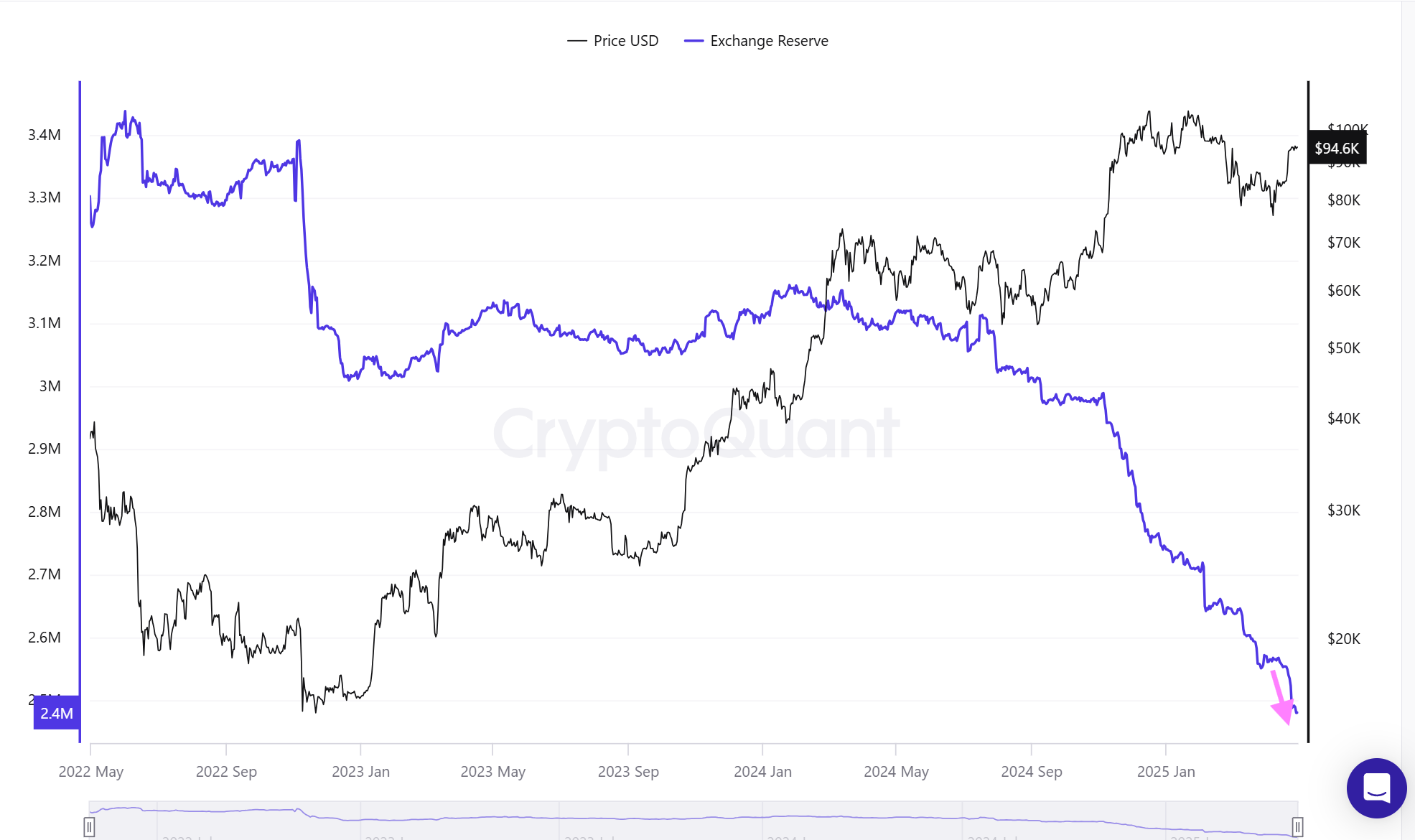Screen dimensions: 1415x840
Task: Click the 2024 May tick on time axis
Action: (x=896, y=772)
